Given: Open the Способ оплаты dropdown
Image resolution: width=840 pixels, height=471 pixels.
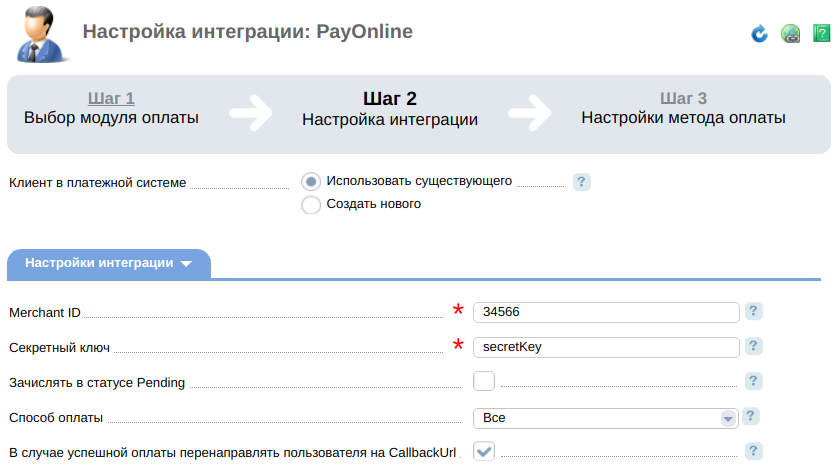Looking at the screenshot, I should 605,418.
